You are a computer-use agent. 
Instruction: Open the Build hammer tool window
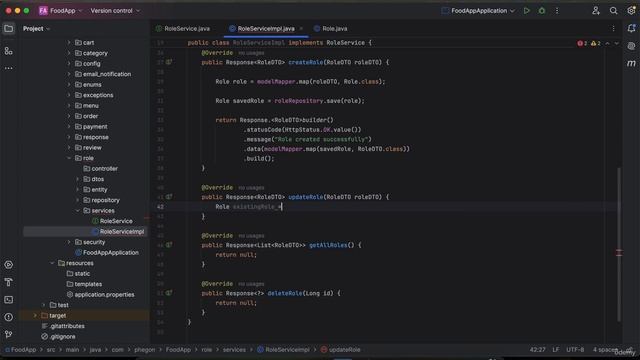point(9,282)
